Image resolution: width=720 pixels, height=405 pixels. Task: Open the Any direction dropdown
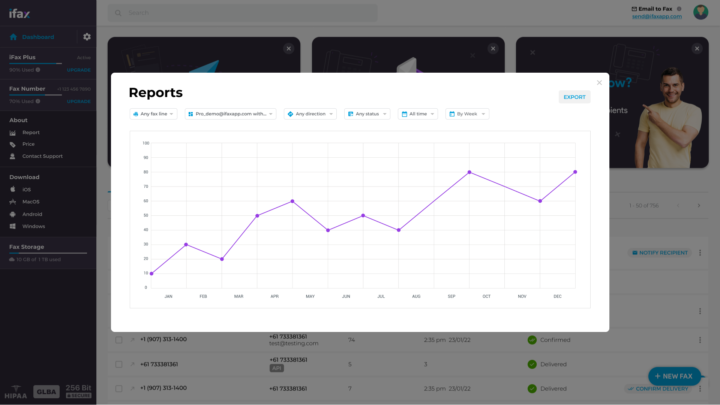pos(310,114)
